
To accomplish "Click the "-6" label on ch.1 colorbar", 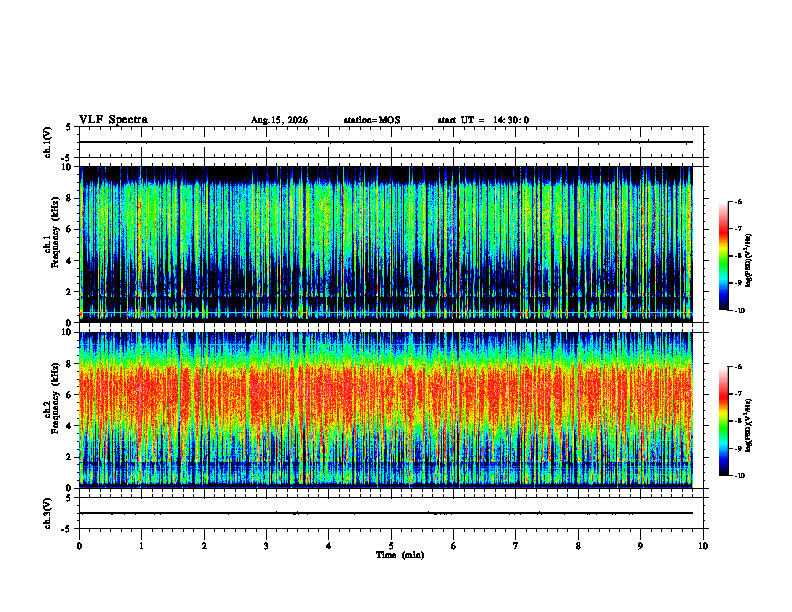I will click(738, 201).
